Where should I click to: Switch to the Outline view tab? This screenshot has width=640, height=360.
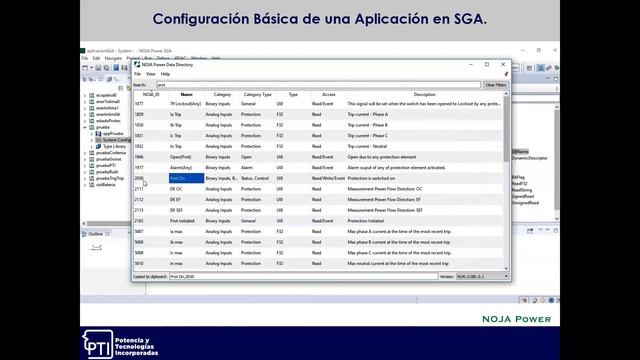(96, 234)
